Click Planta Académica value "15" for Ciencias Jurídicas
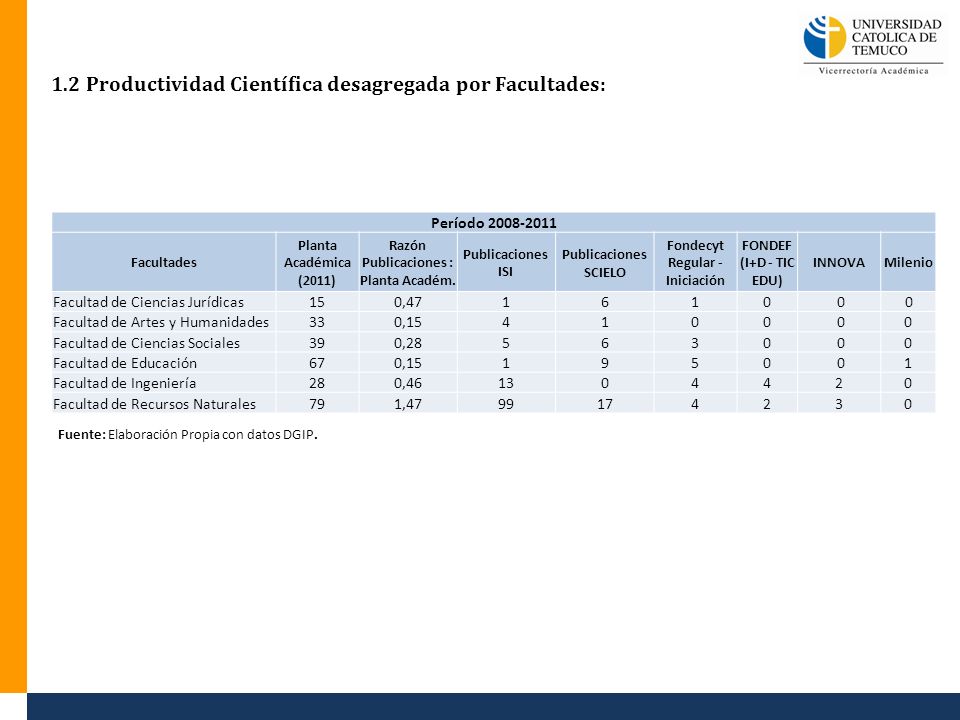The height and width of the screenshot is (720, 960). 317,302
